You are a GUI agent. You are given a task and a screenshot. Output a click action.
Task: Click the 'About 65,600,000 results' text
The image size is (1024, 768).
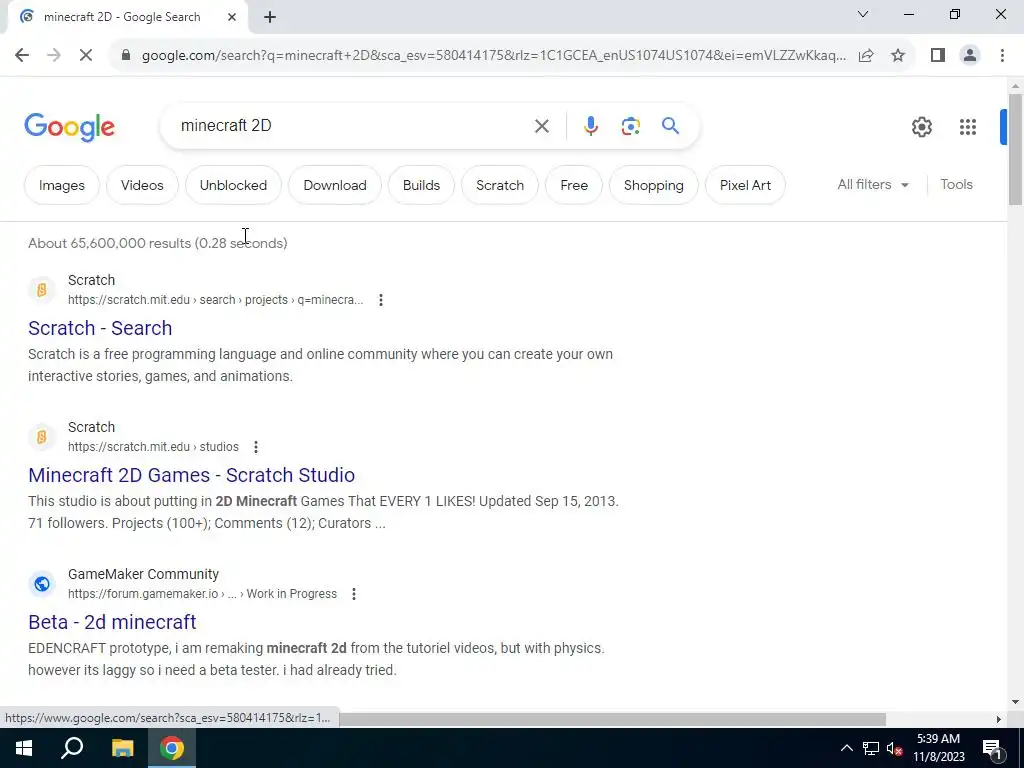click(110, 243)
